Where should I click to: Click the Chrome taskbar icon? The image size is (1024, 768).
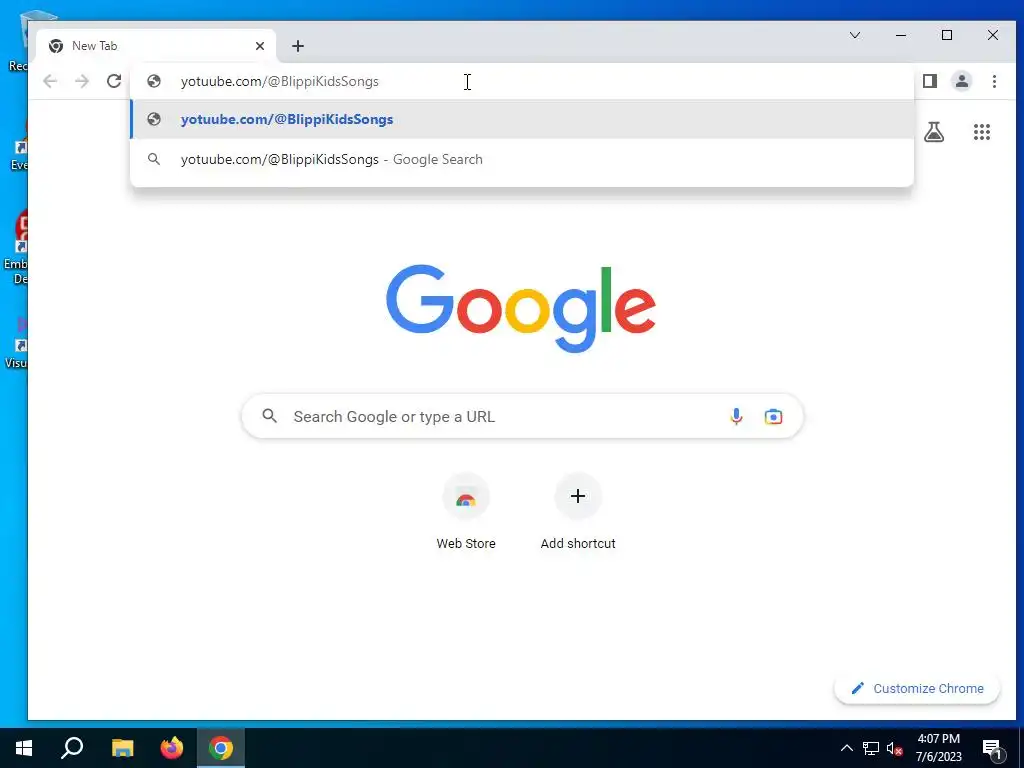point(221,748)
